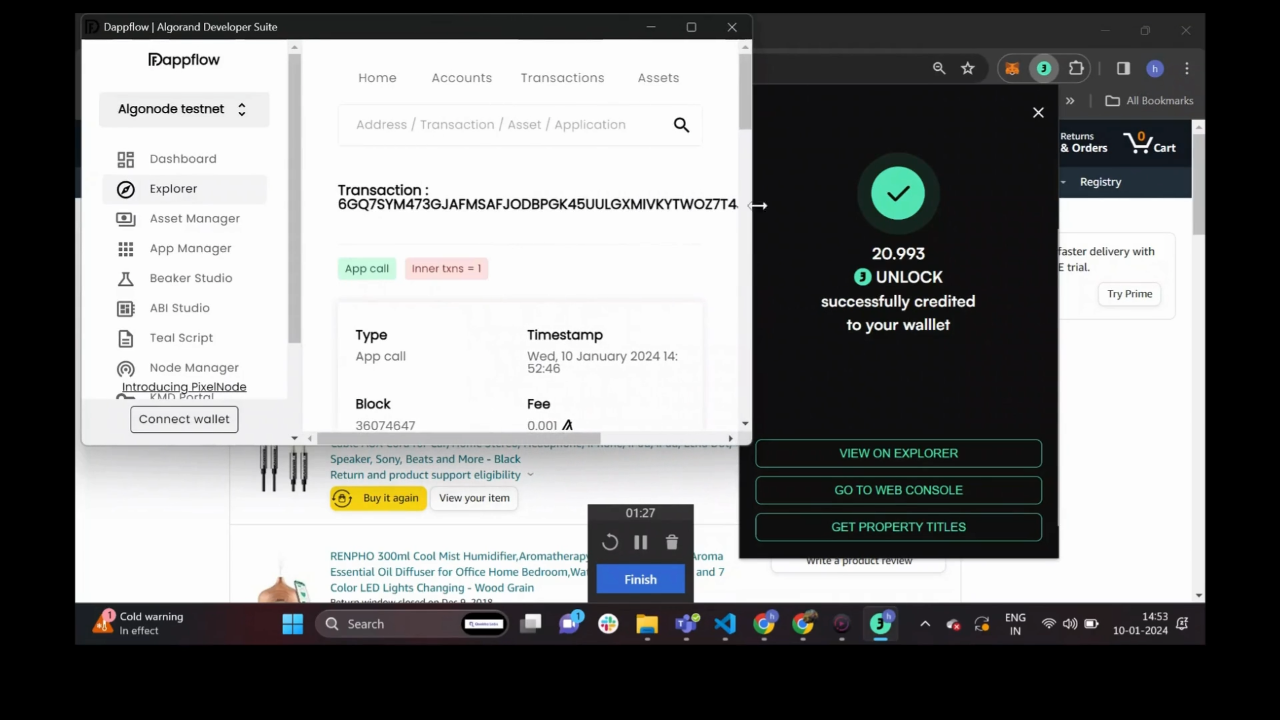The image size is (1280, 720).
Task: Switch to the Assets tab
Action: click(658, 78)
